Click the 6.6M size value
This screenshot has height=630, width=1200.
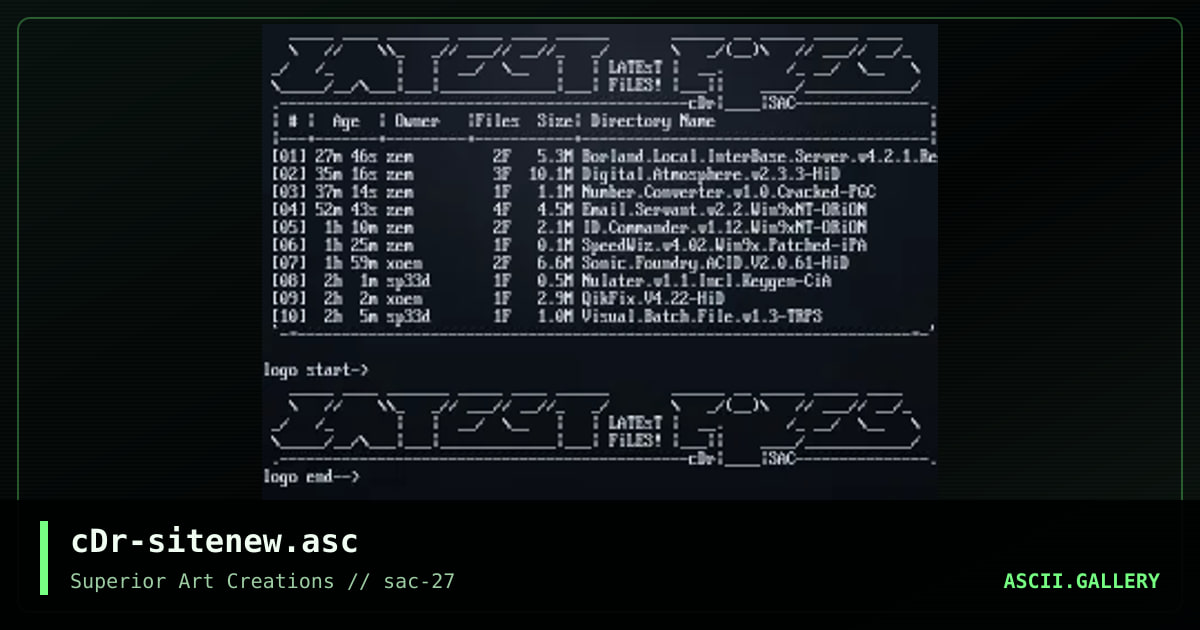click(555, 262)
